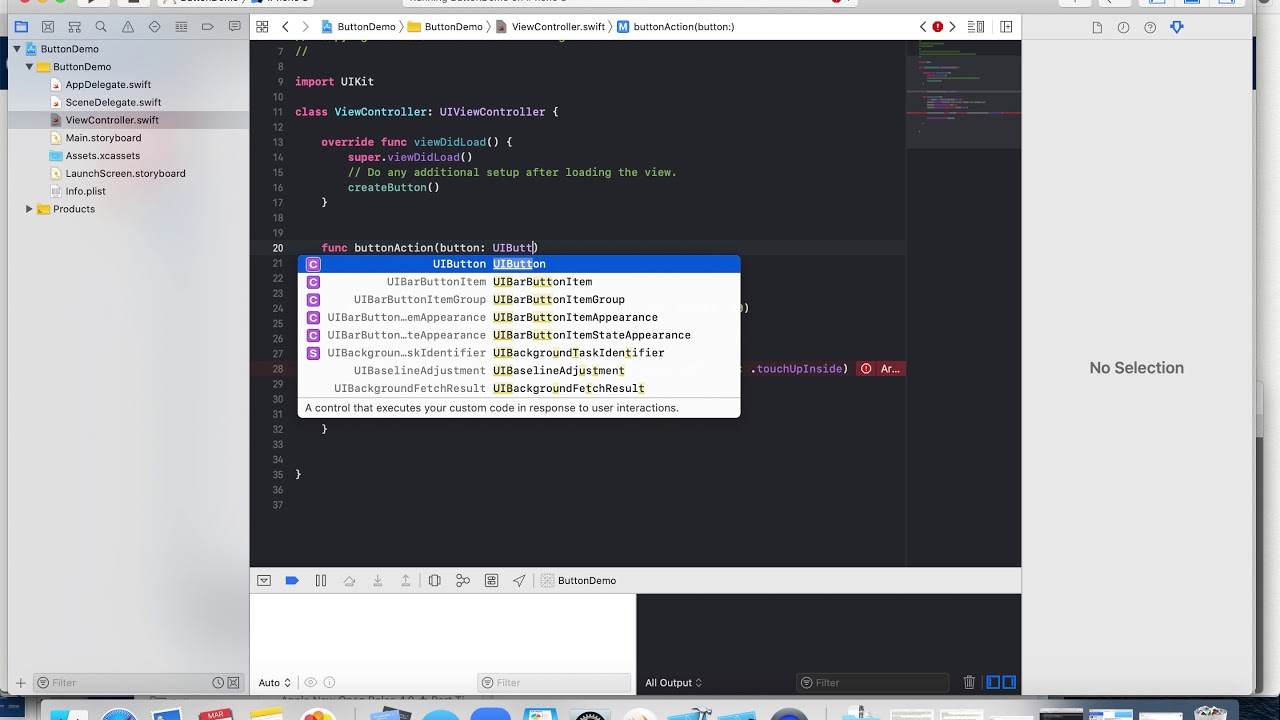The height and width of the screenshot is (720, 1280).
Task: Toggle recent files filter clock
Action: pyautogui.click(x=218, y=683)
